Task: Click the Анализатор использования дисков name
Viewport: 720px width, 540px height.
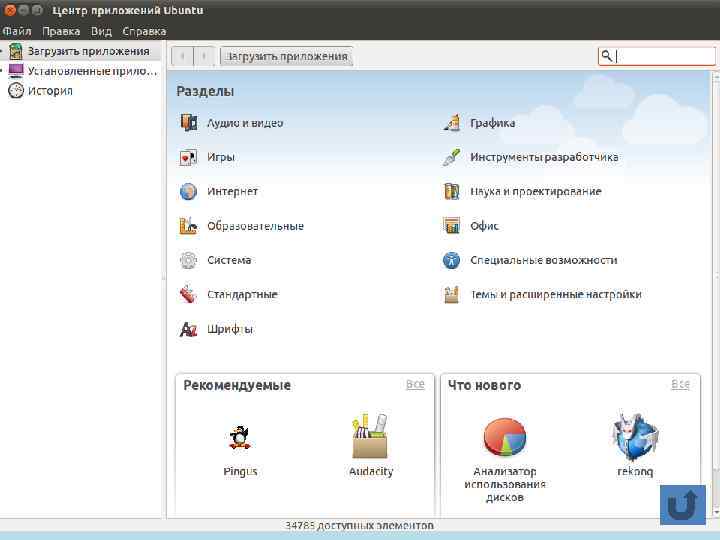Action: click(x=505, y=484)
